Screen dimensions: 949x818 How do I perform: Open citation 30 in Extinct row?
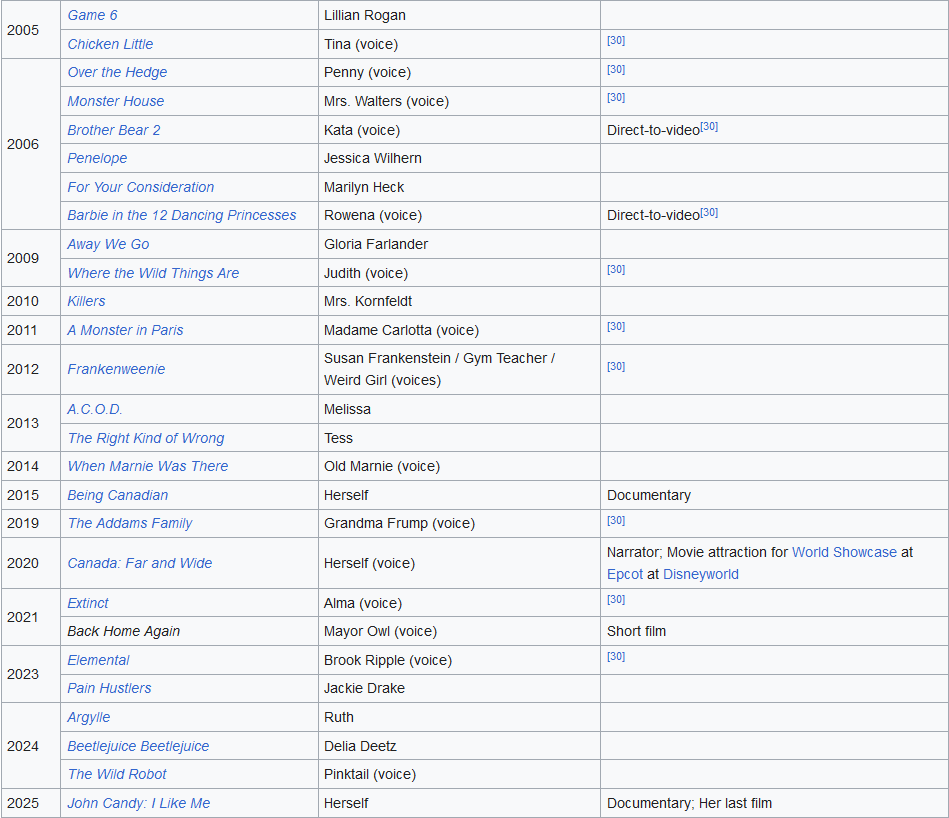pyautogui.click(x=616, y=600)
